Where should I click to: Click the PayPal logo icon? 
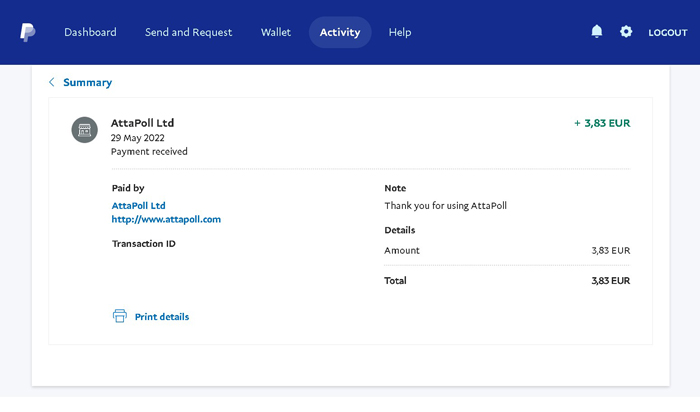tap(28, 32)
